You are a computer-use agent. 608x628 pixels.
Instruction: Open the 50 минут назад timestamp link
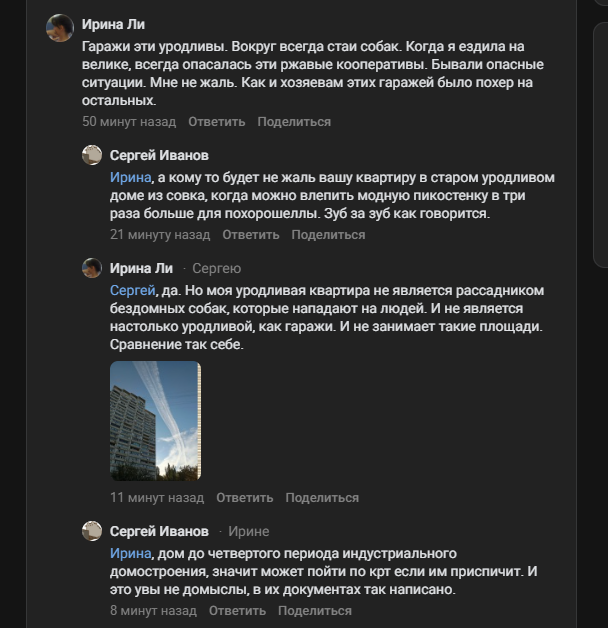(x=129, y=122)
